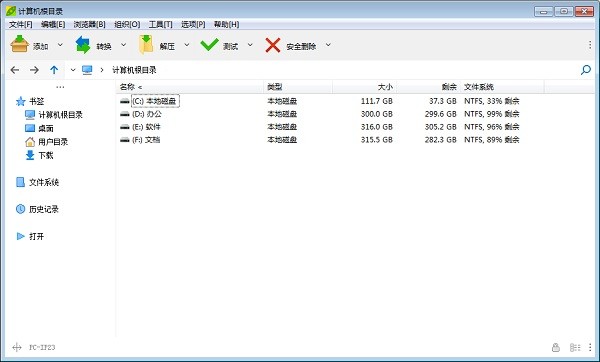
Task: Click the 桌面 desktop icon in sidebar
Action: 30,128
